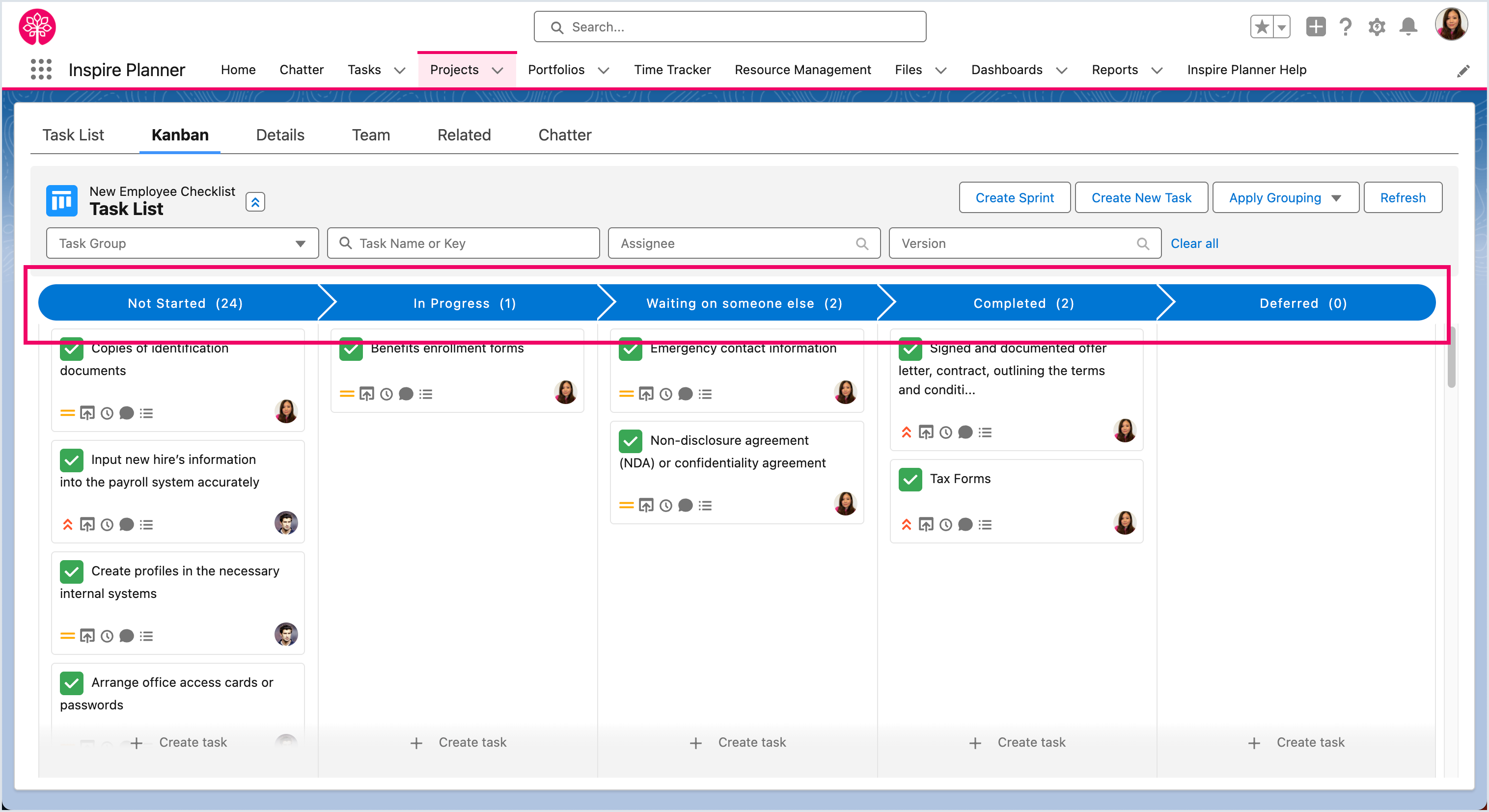Toggle checkbox on Input new hire's information
The height and width of the screenshot is (812, 1489).
click(x=72, y=460)
